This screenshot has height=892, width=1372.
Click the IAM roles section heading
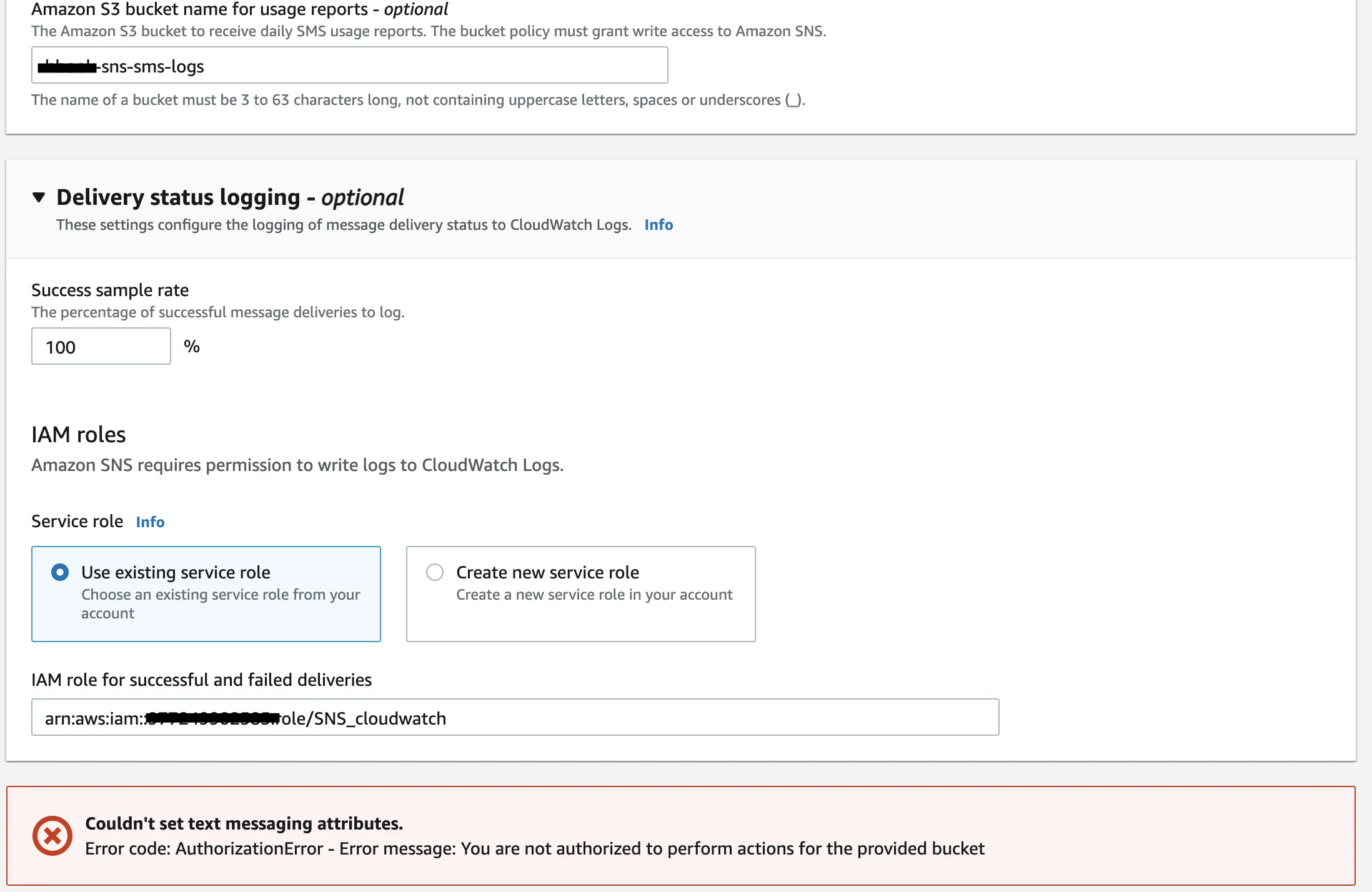79,435
